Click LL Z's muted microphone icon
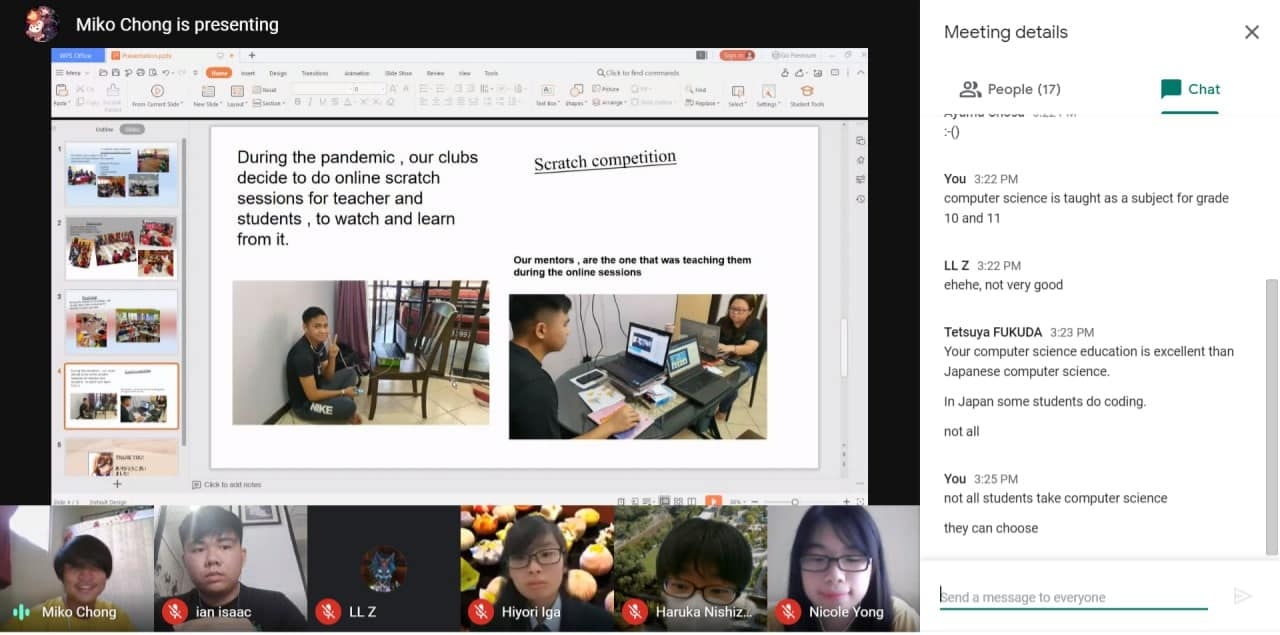1280x635 pixels. [328, 611]
